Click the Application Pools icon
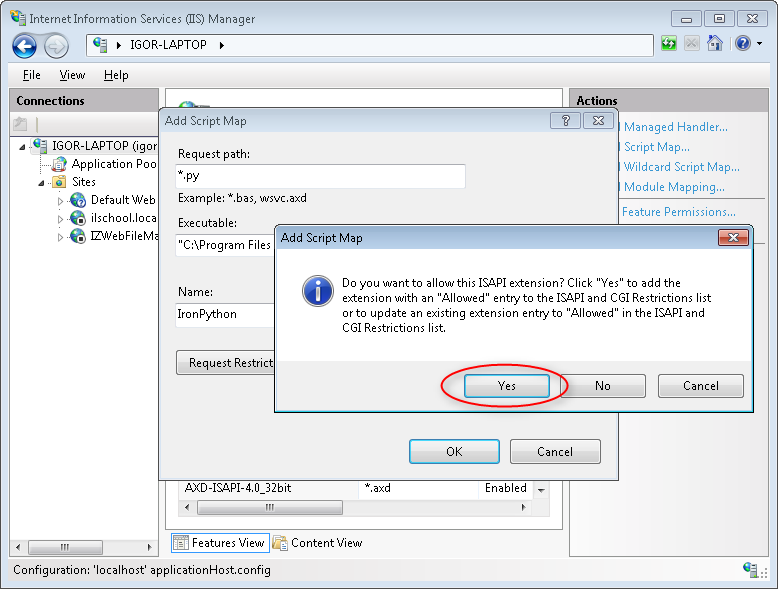 [60, 164]
